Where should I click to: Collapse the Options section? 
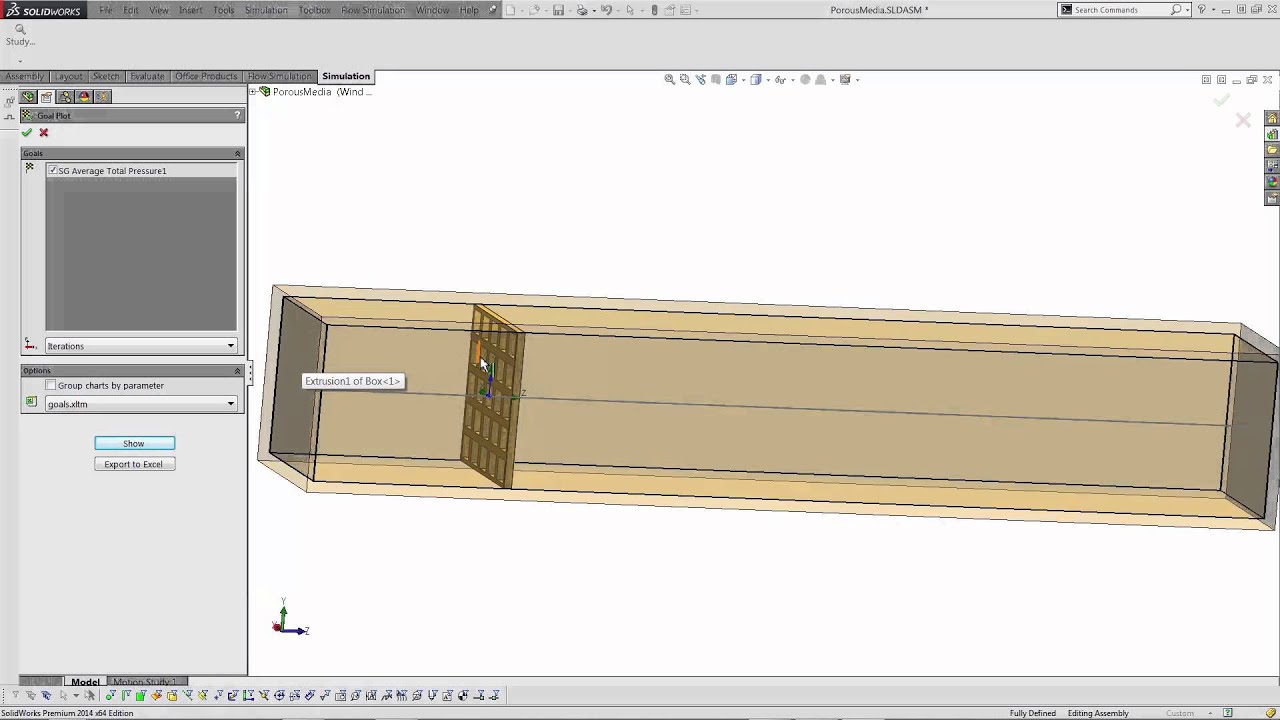pos(238,371)
